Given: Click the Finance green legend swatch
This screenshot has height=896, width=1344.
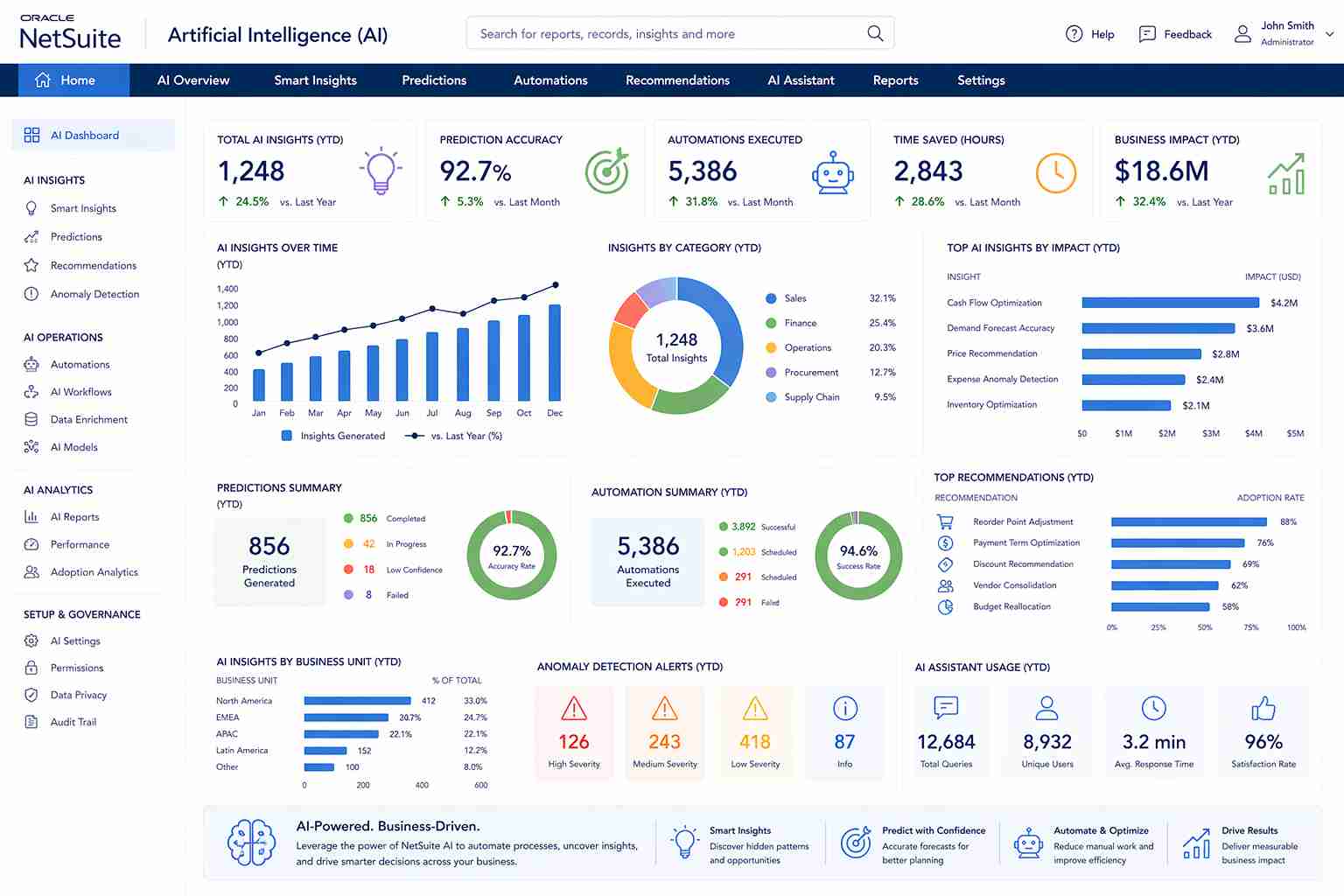Looking at the screenshot, I should tap(771, 323).
